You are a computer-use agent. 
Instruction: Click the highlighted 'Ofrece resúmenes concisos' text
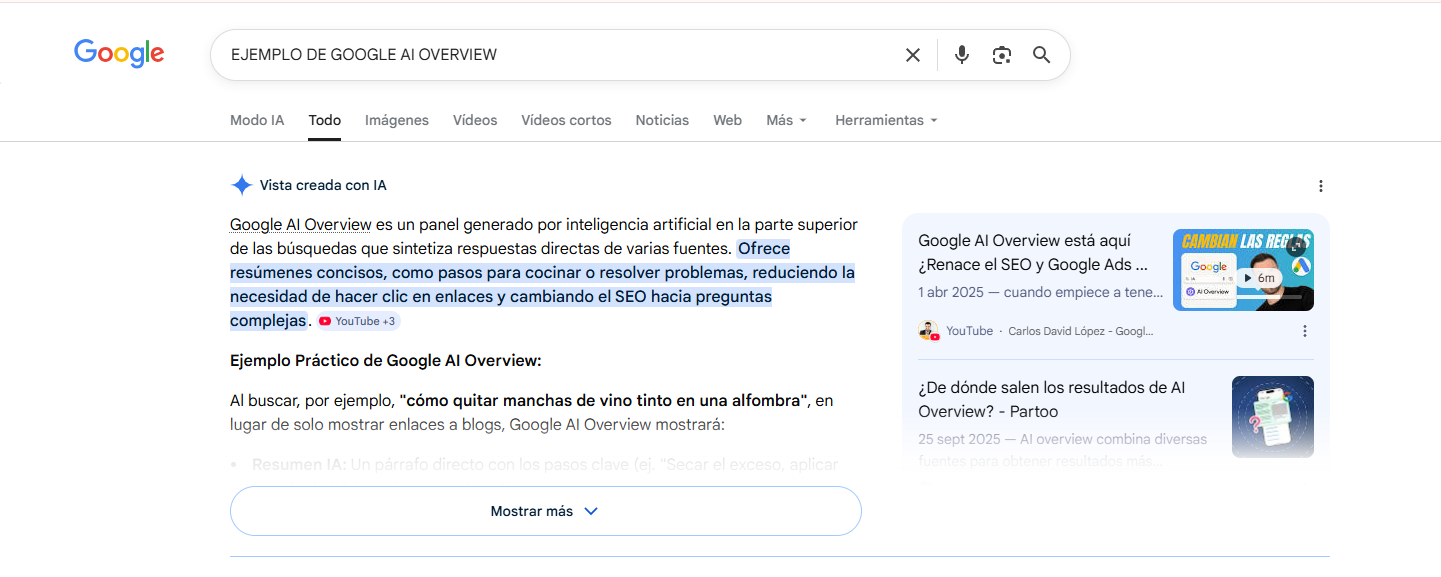[x=542, y=285]
